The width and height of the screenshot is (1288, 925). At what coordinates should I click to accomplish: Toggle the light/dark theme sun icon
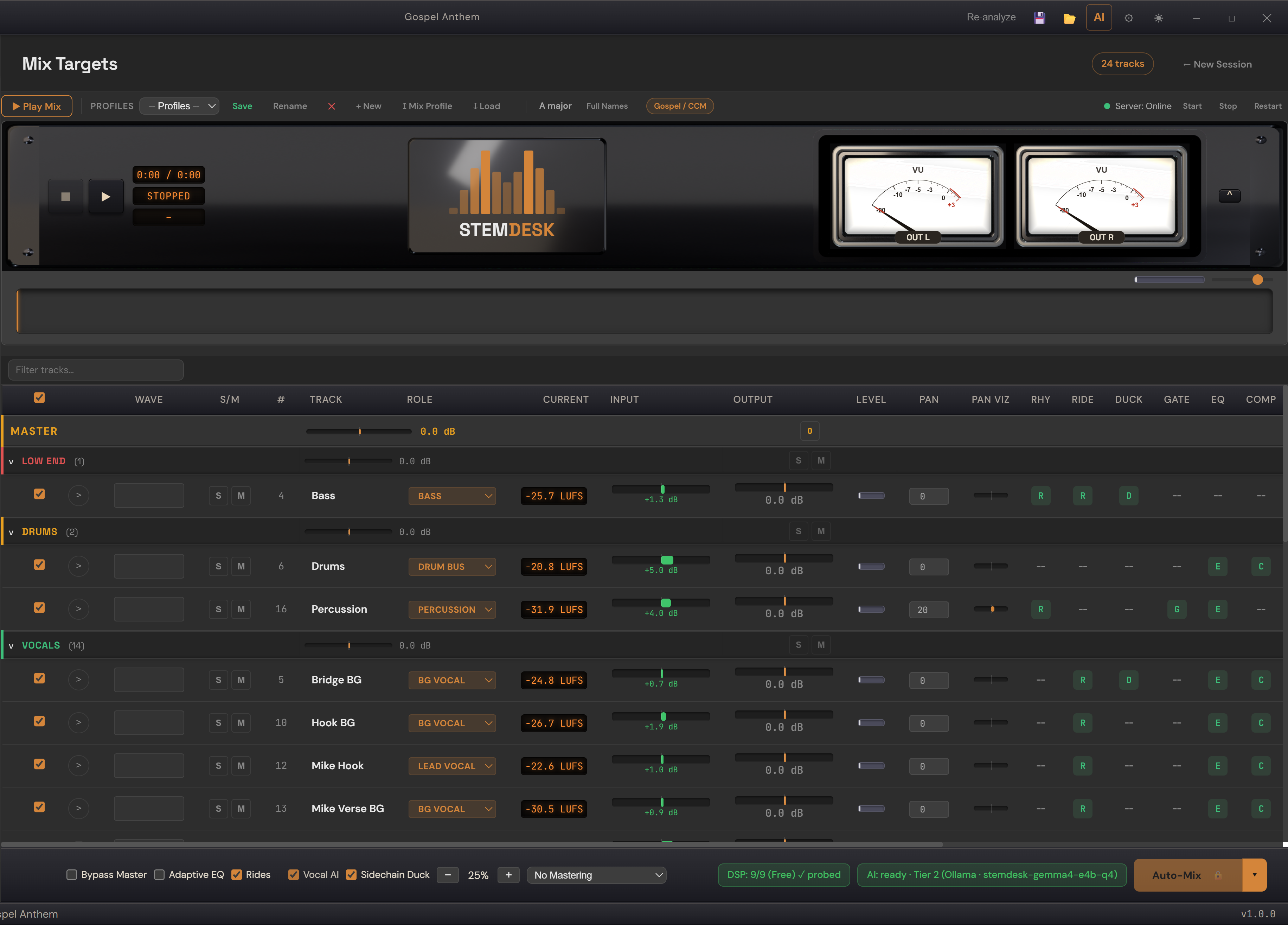[x=1158, y=18]
